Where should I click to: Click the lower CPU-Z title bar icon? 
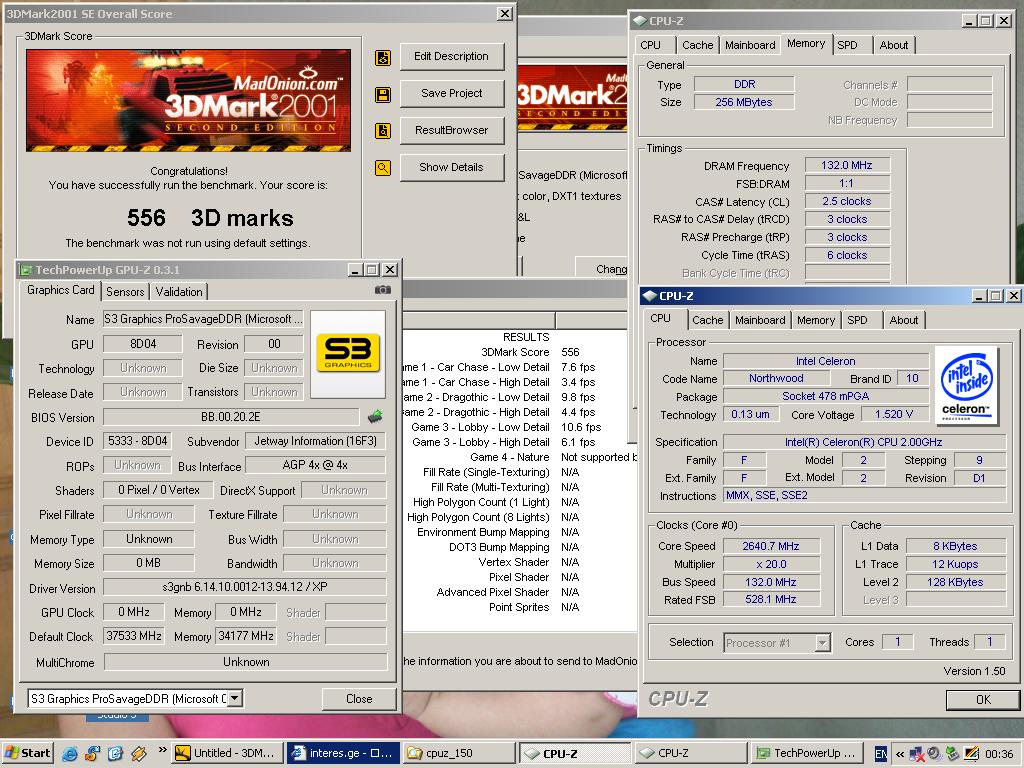pyautogui.click(x=649, y=296)
